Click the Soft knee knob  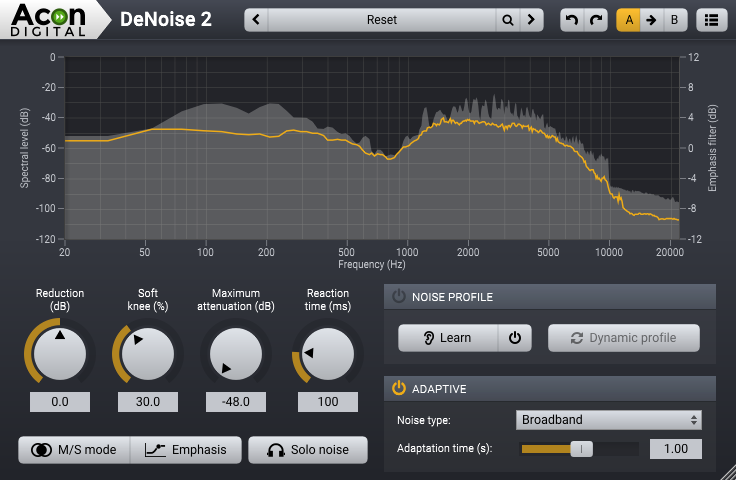[x=148, y=353]
